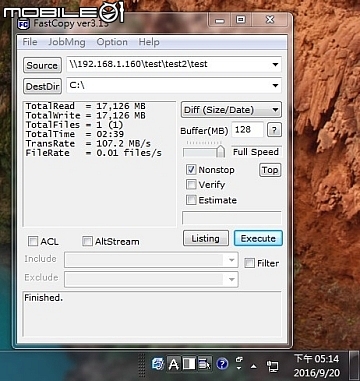The image size is (360, 381).
Task: Open the Diff (Size/Date) mode dropdown
Action: 231,110
